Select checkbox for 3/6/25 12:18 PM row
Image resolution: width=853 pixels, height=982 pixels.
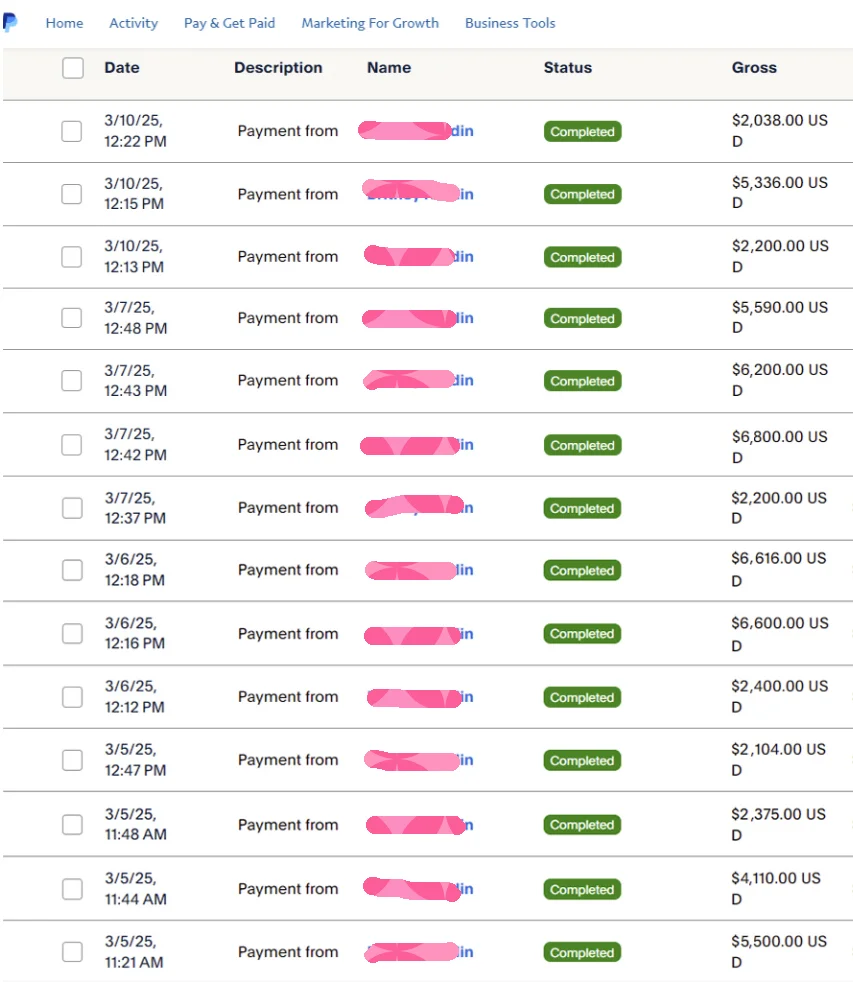[72, 570]
